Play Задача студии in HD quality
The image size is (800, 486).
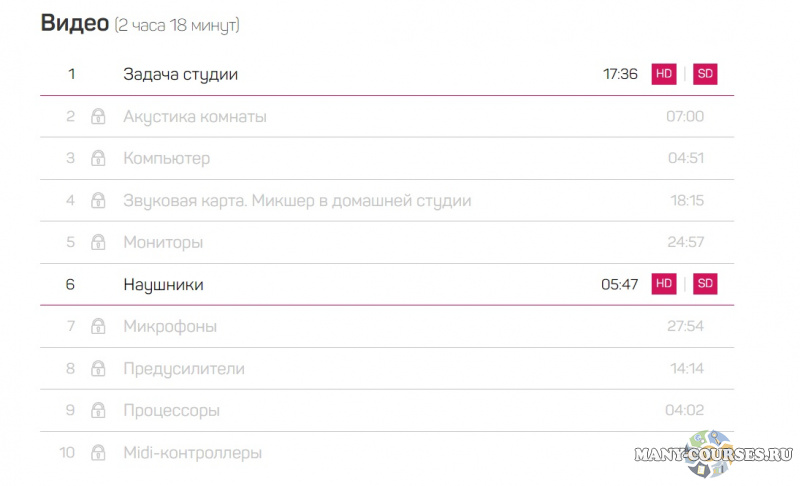tap(663, 74)
